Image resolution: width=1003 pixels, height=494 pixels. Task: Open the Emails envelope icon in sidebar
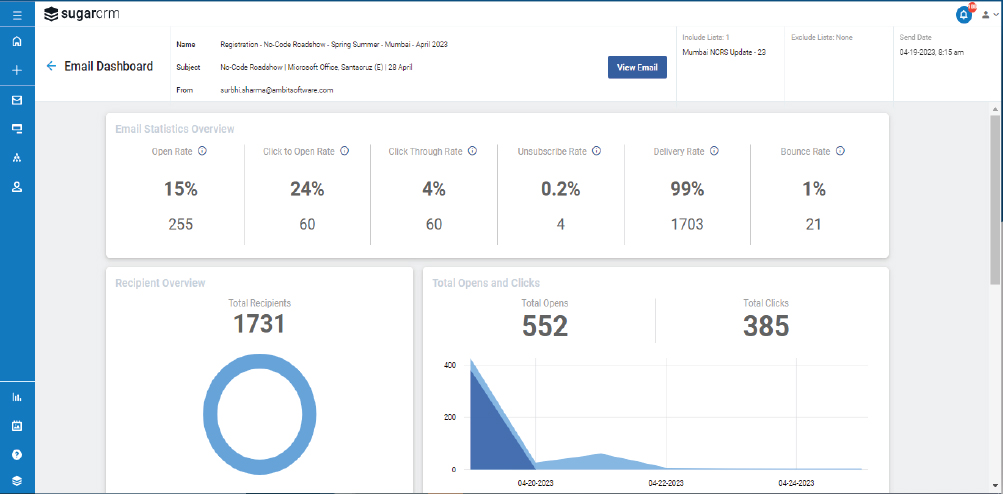17,100
